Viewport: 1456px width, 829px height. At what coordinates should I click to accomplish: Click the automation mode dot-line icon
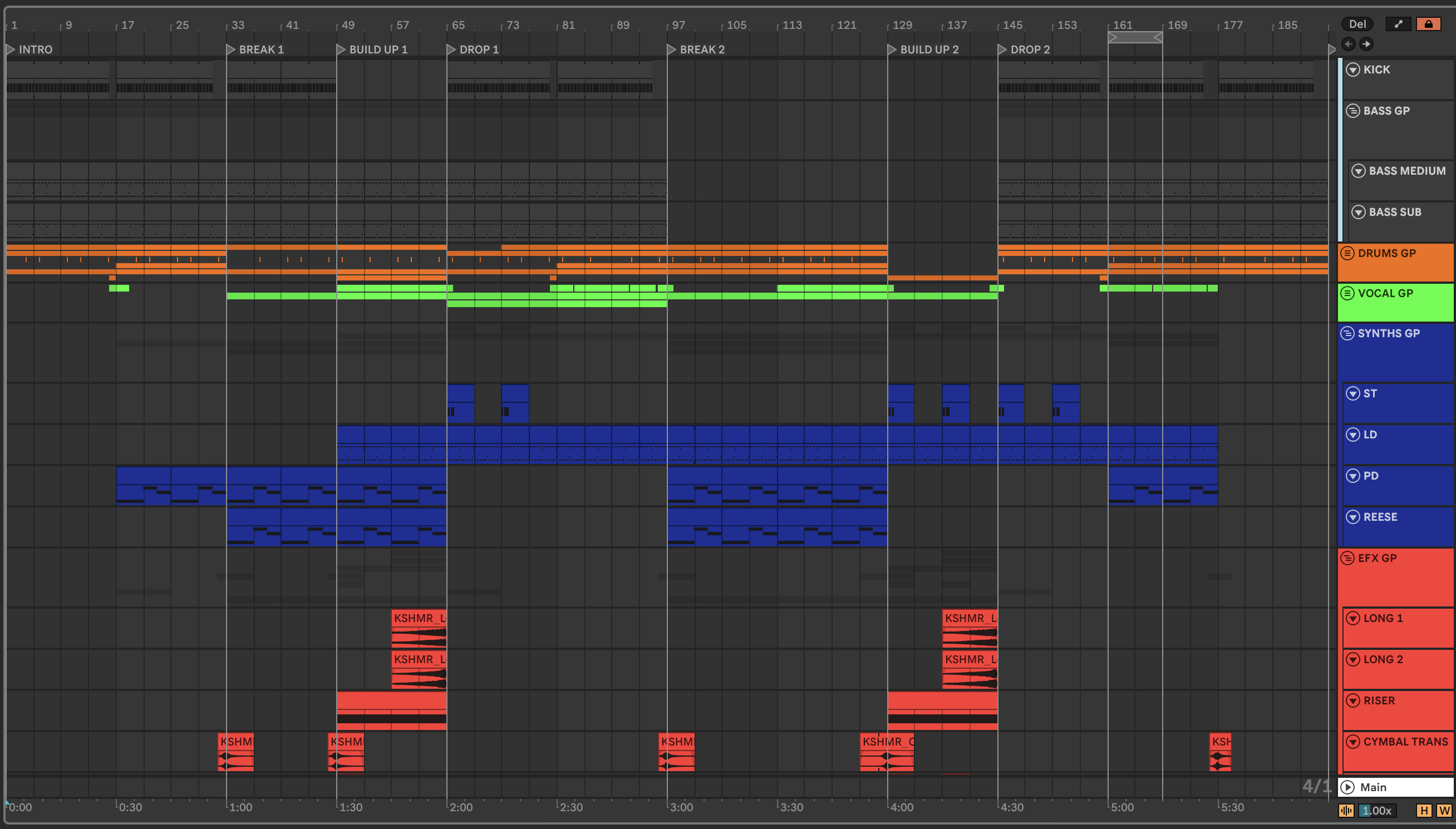[x=1398, y=24]
